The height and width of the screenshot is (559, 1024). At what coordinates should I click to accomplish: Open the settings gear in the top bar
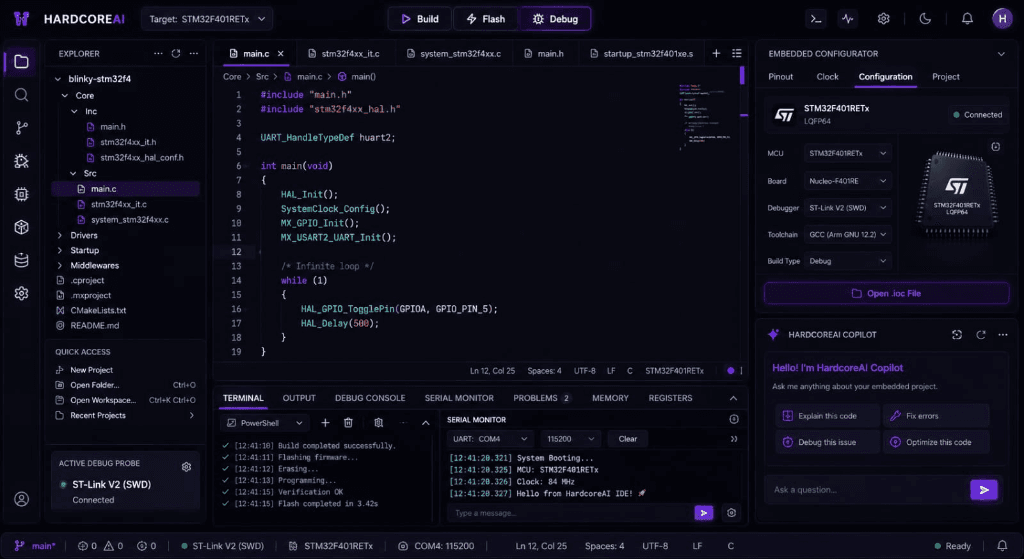tap(884, 19)
